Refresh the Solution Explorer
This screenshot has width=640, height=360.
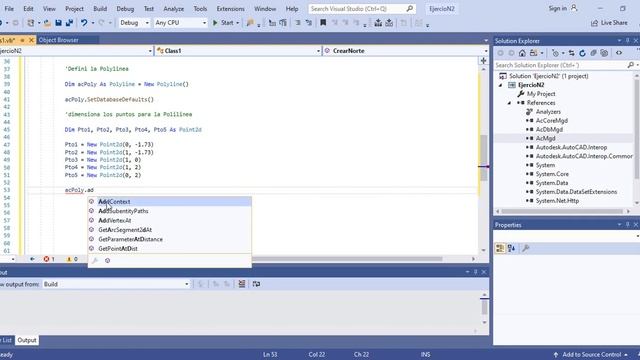(x=582, y=53)
